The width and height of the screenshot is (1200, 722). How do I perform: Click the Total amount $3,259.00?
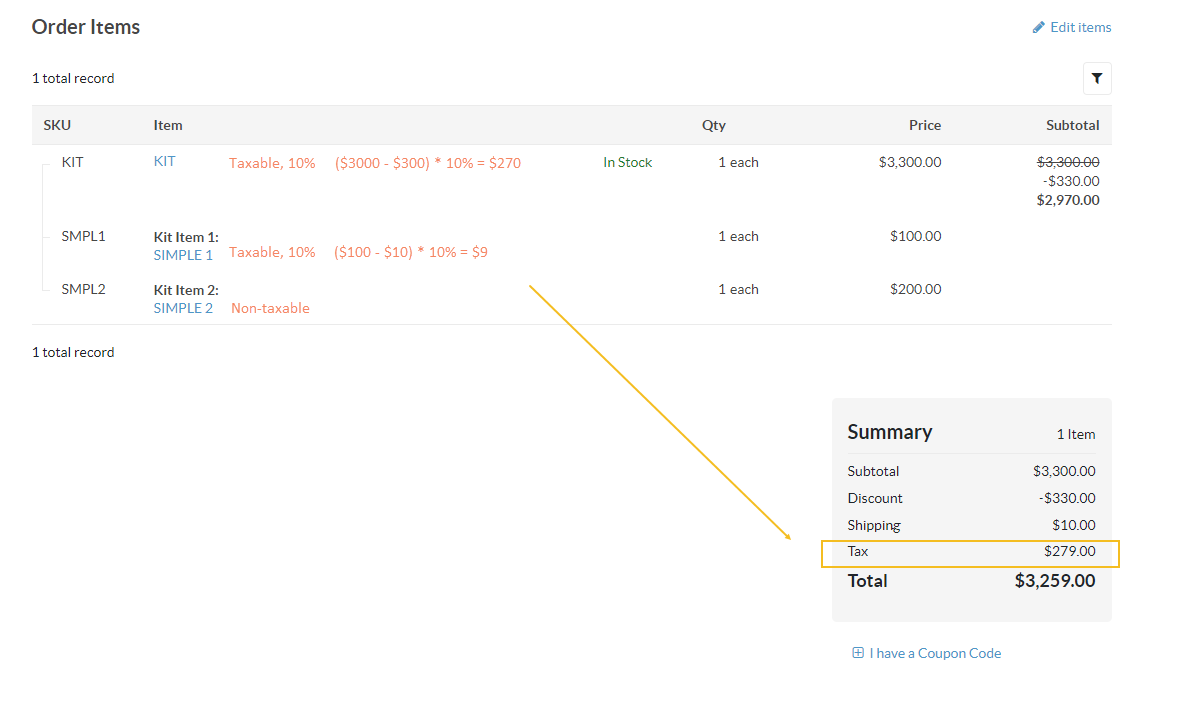1054,581
